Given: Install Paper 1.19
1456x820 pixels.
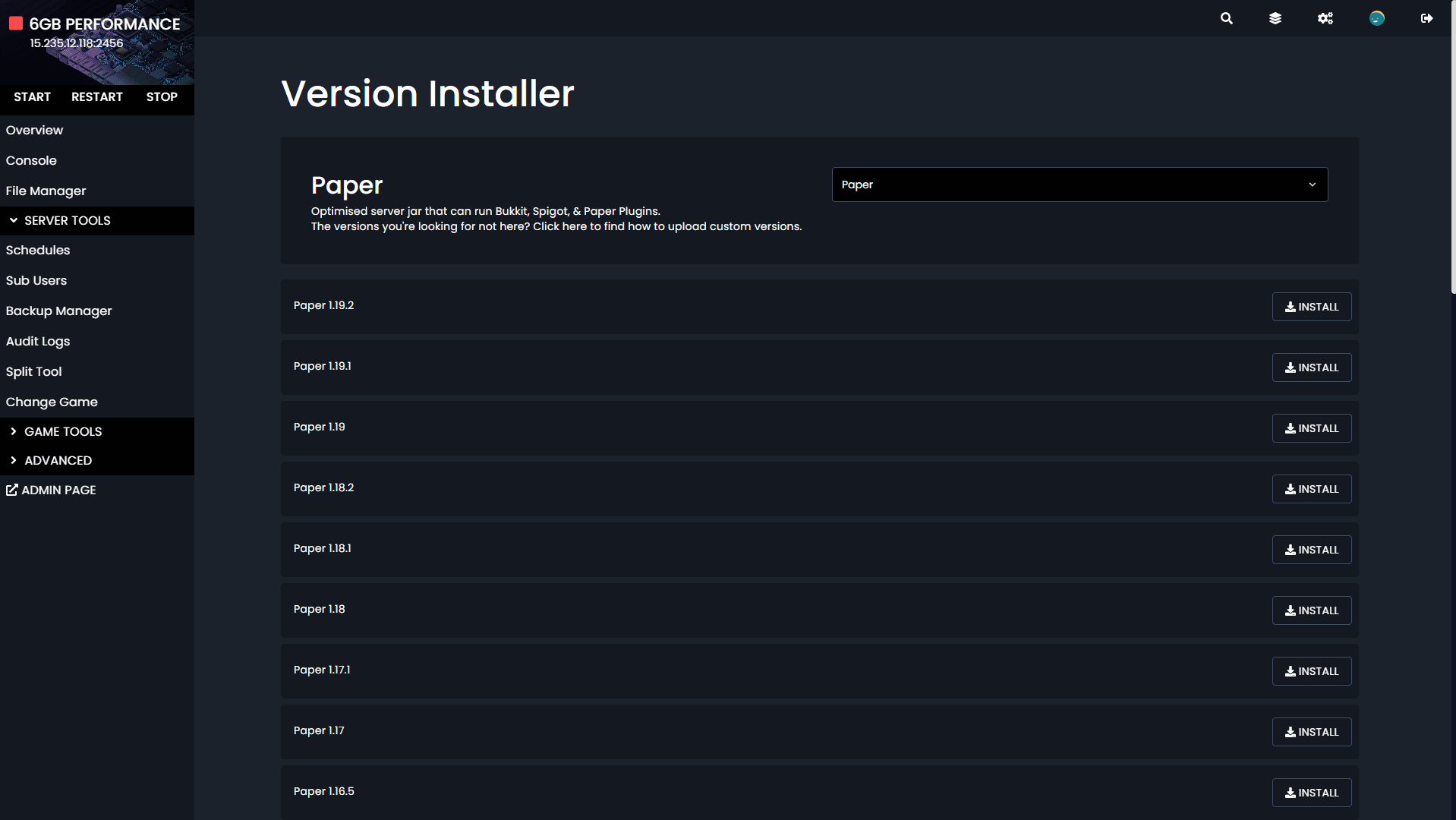Looking at the screenshot, I should click(x=1311, y=428).
